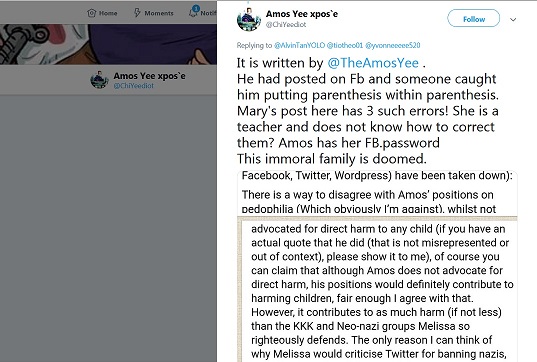
Task: Open the lower attached text screenshot
Action: click(377, 289)
